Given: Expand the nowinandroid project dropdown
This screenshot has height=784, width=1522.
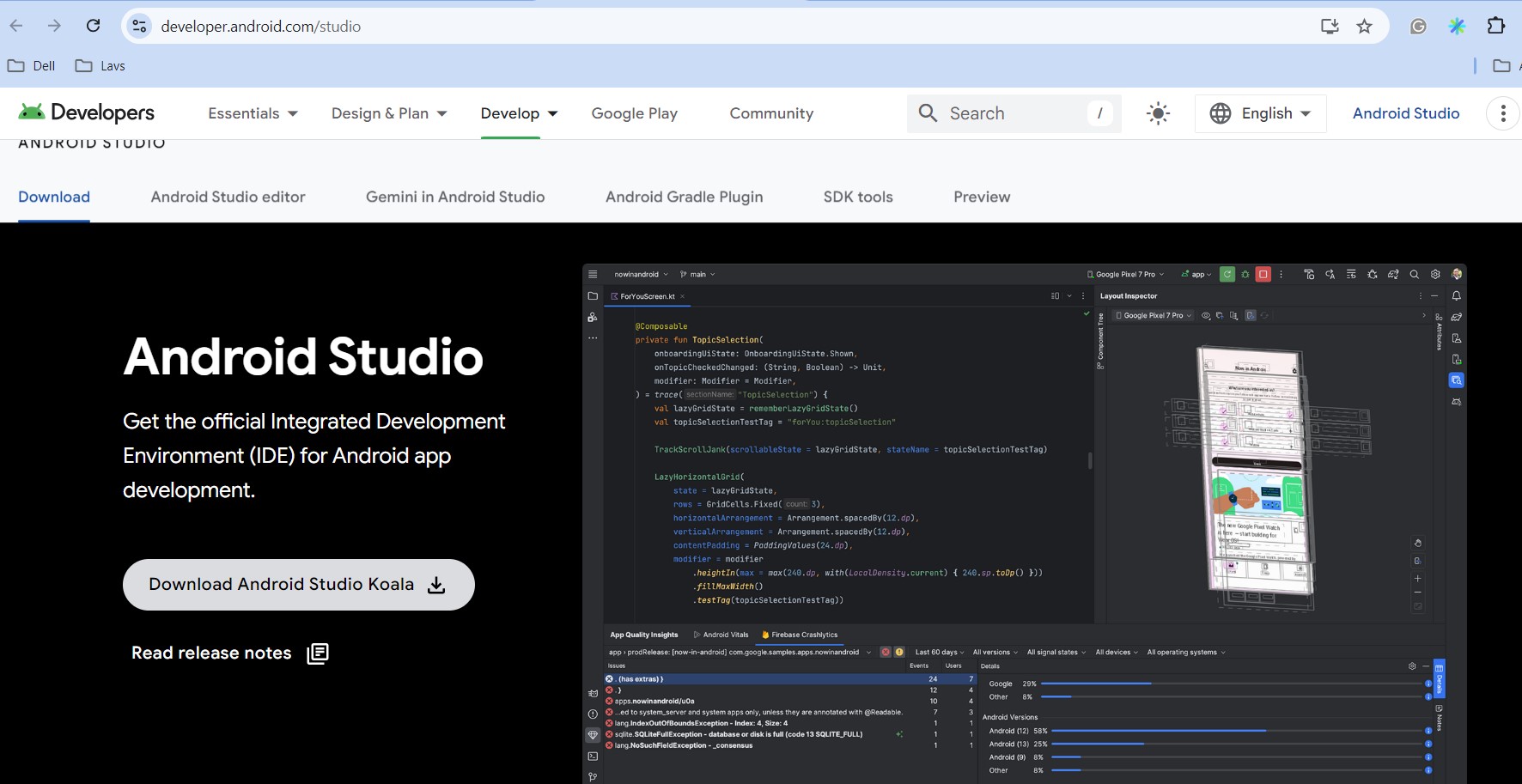Looking at the screenshot, I should pyautogui.click(x=641, y=275).
